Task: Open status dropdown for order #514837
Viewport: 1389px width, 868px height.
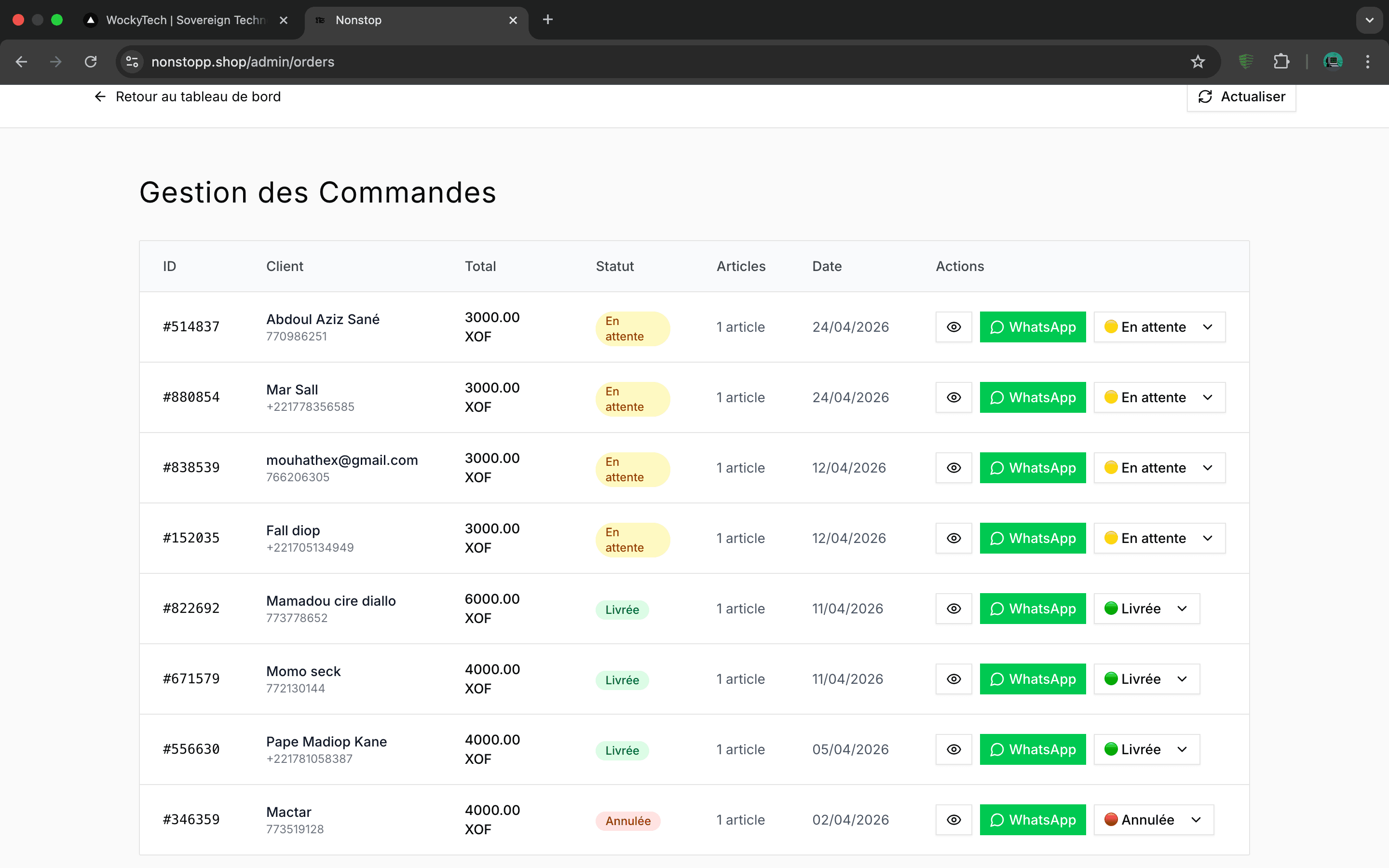Action: click(x=1159, y=326)
